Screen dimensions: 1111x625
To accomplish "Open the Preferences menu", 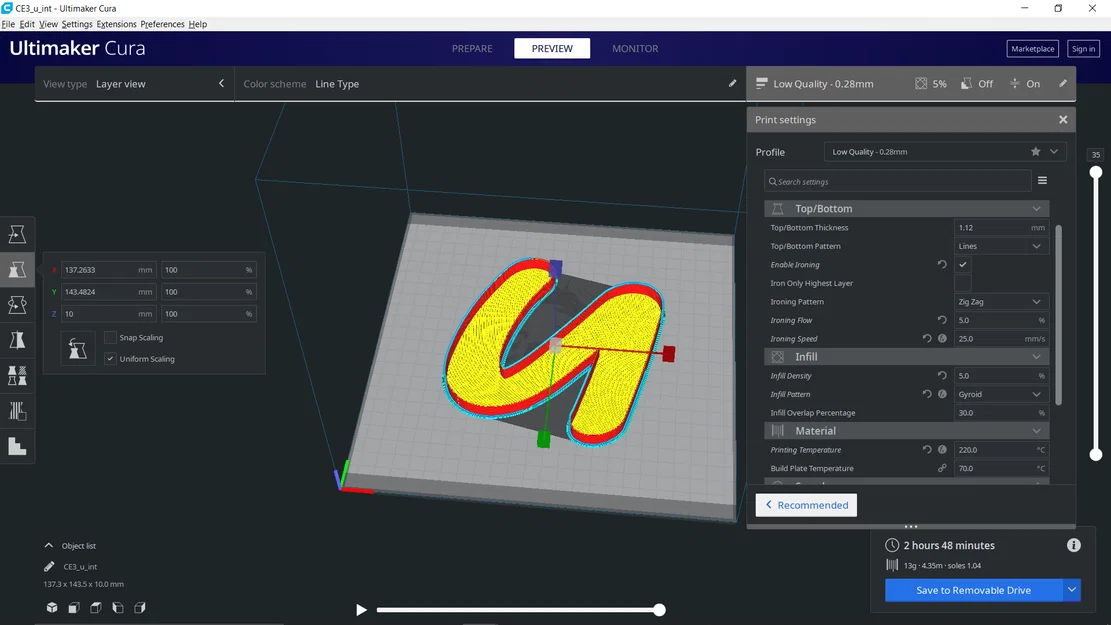I will [162, 24].
